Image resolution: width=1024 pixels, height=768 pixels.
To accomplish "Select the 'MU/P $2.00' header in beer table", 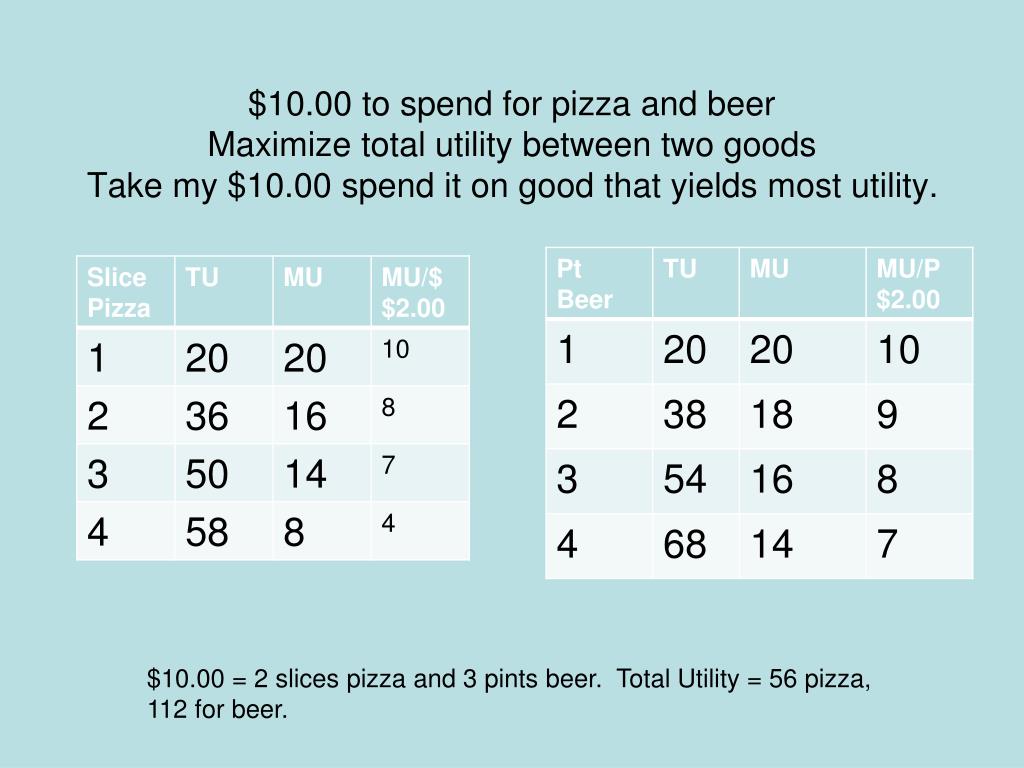I will (x=909, y=284).
